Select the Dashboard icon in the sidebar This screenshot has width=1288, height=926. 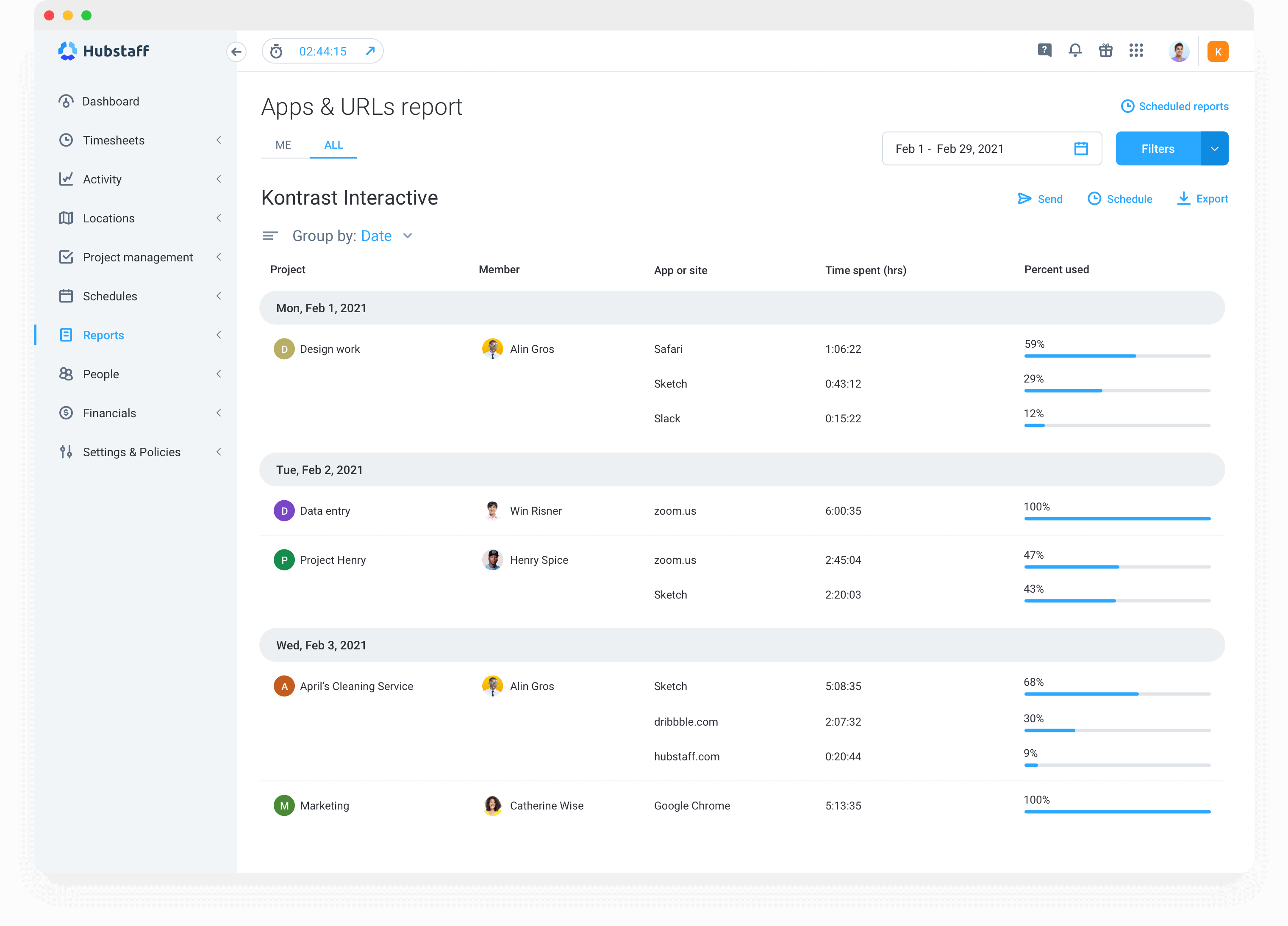(x=67, y=101)
